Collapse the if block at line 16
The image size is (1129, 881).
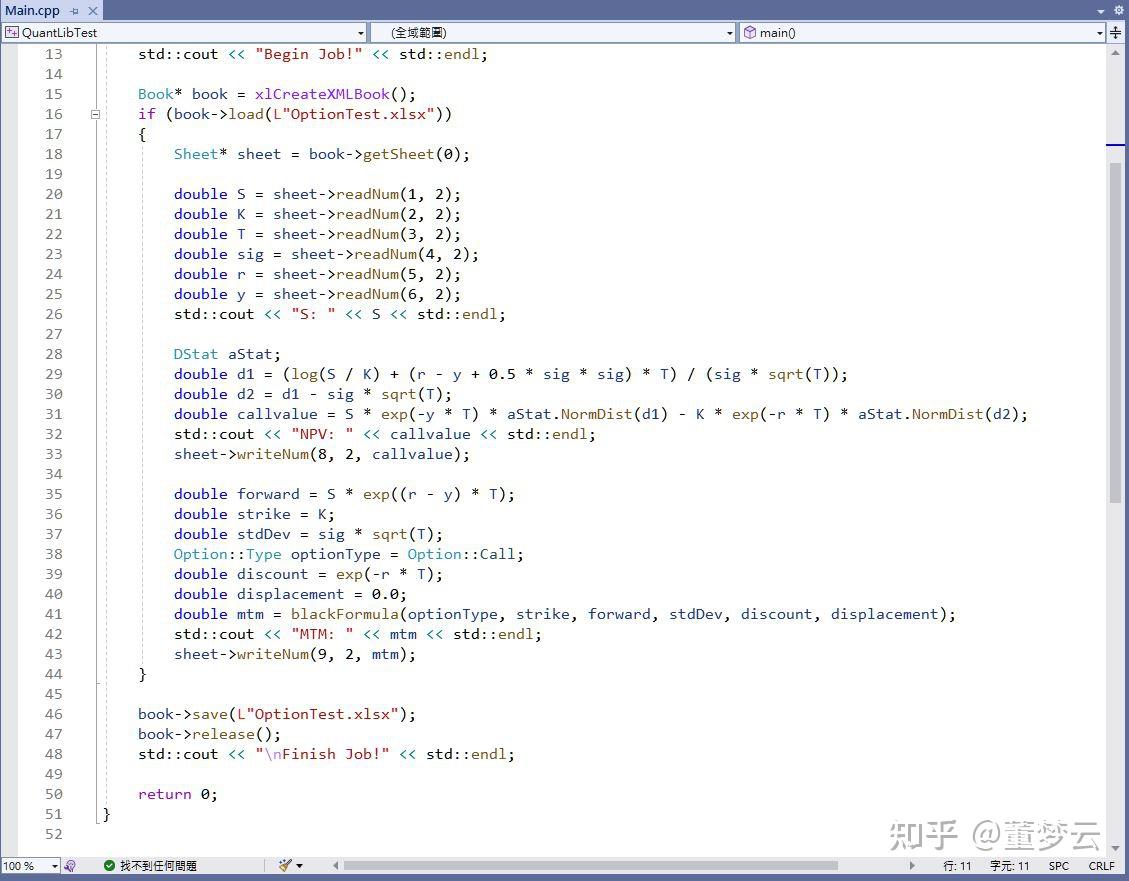(95, 114)
